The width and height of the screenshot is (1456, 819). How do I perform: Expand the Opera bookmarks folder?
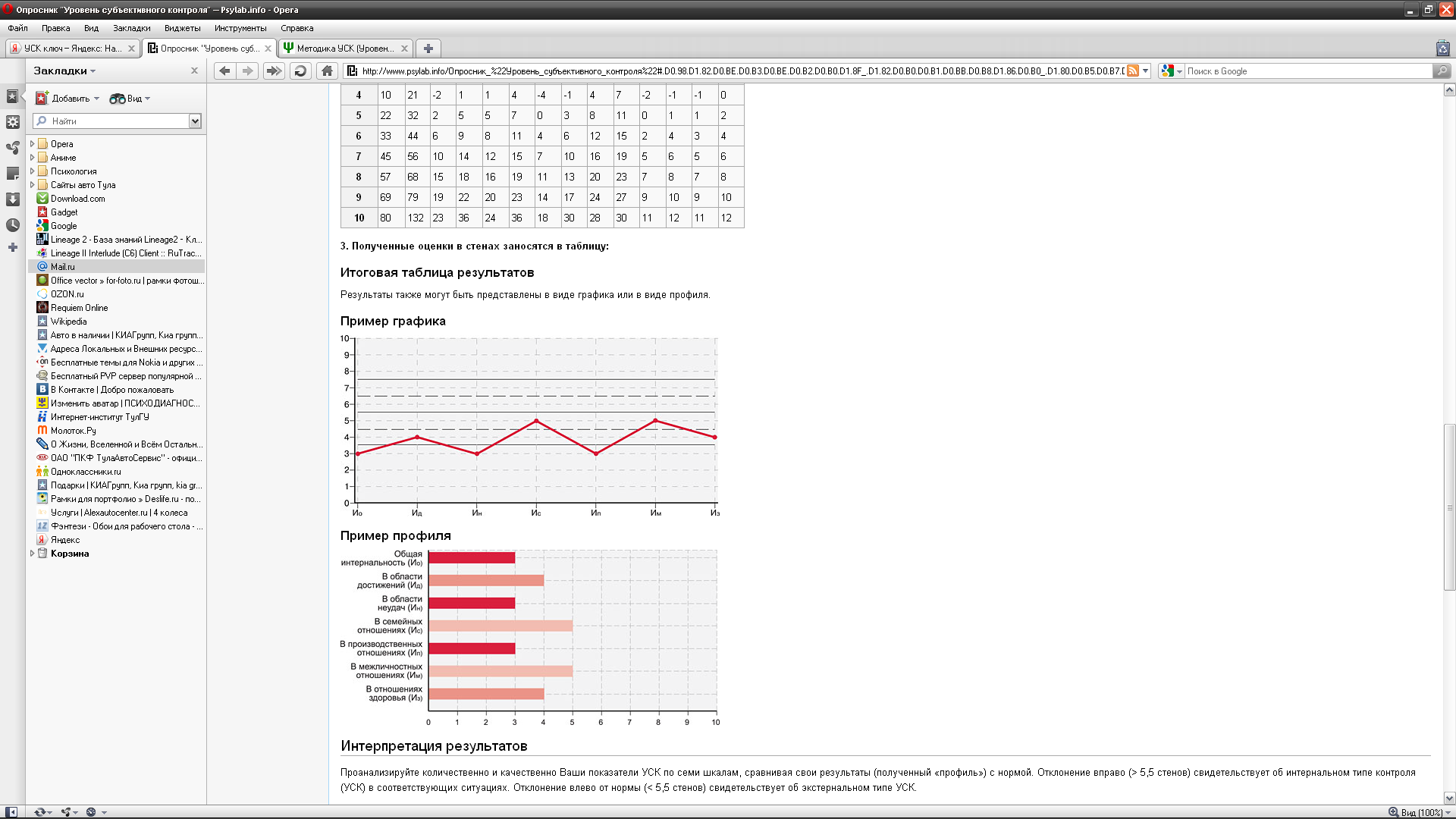point(32,143)
